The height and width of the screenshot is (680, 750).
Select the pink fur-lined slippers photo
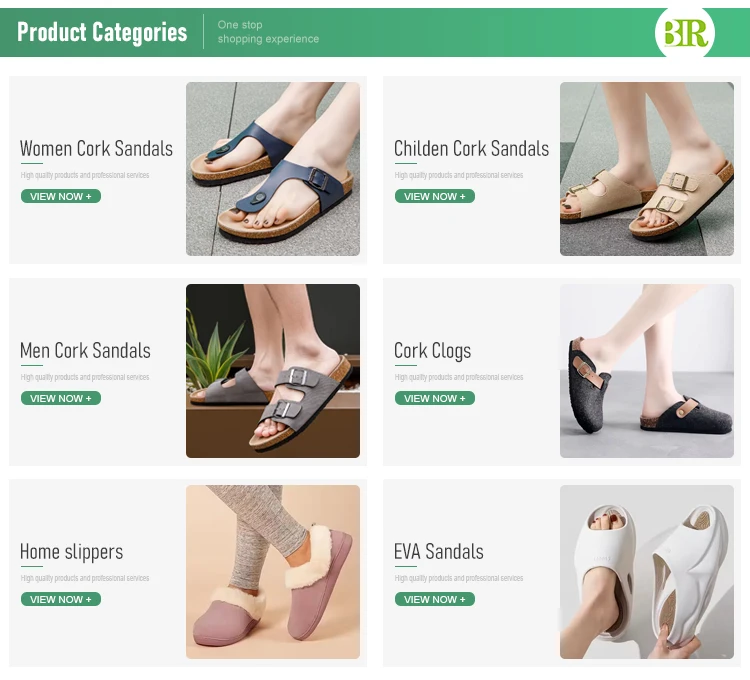click(x=273, y=572)
